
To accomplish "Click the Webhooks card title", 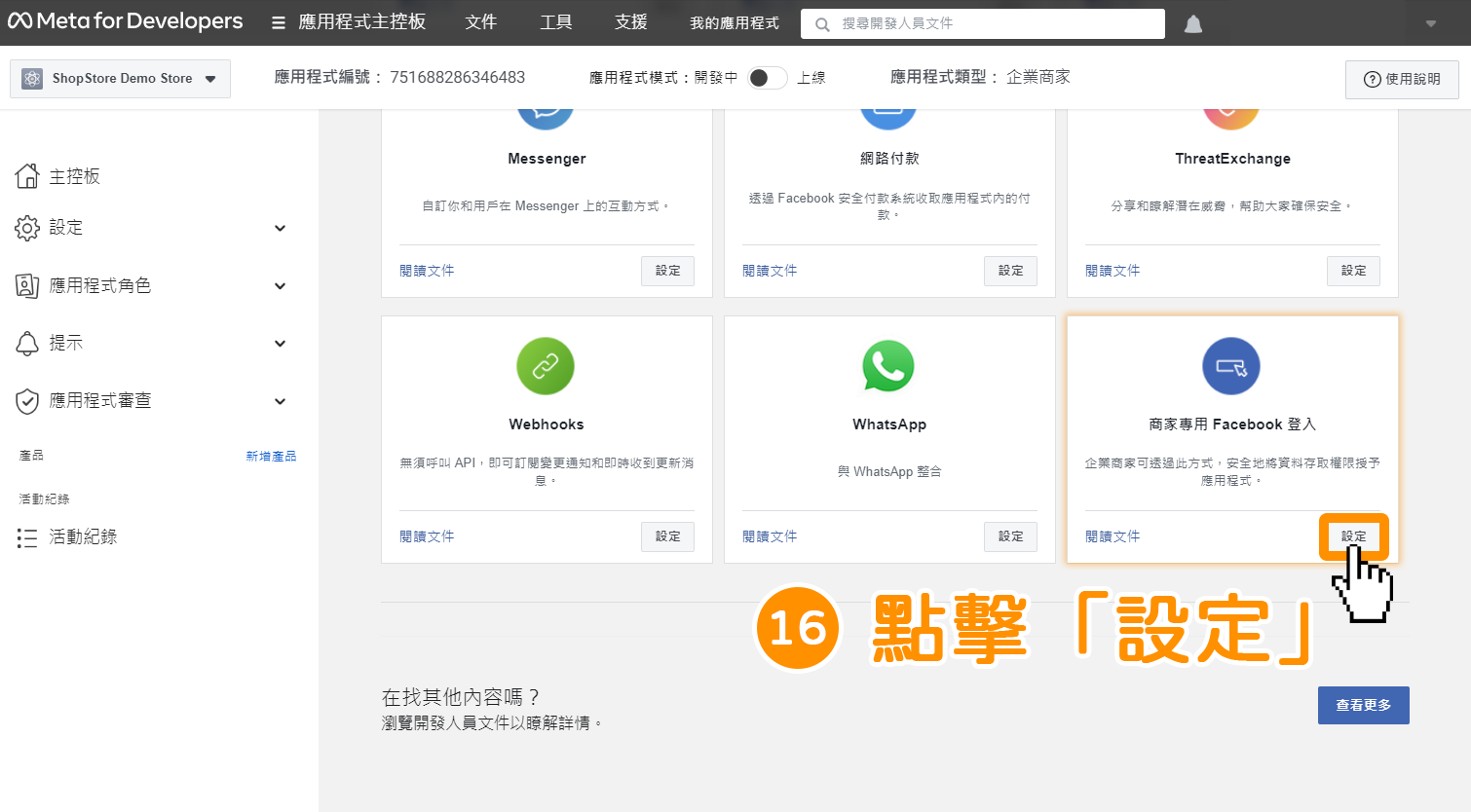I will tap(547, 424).
